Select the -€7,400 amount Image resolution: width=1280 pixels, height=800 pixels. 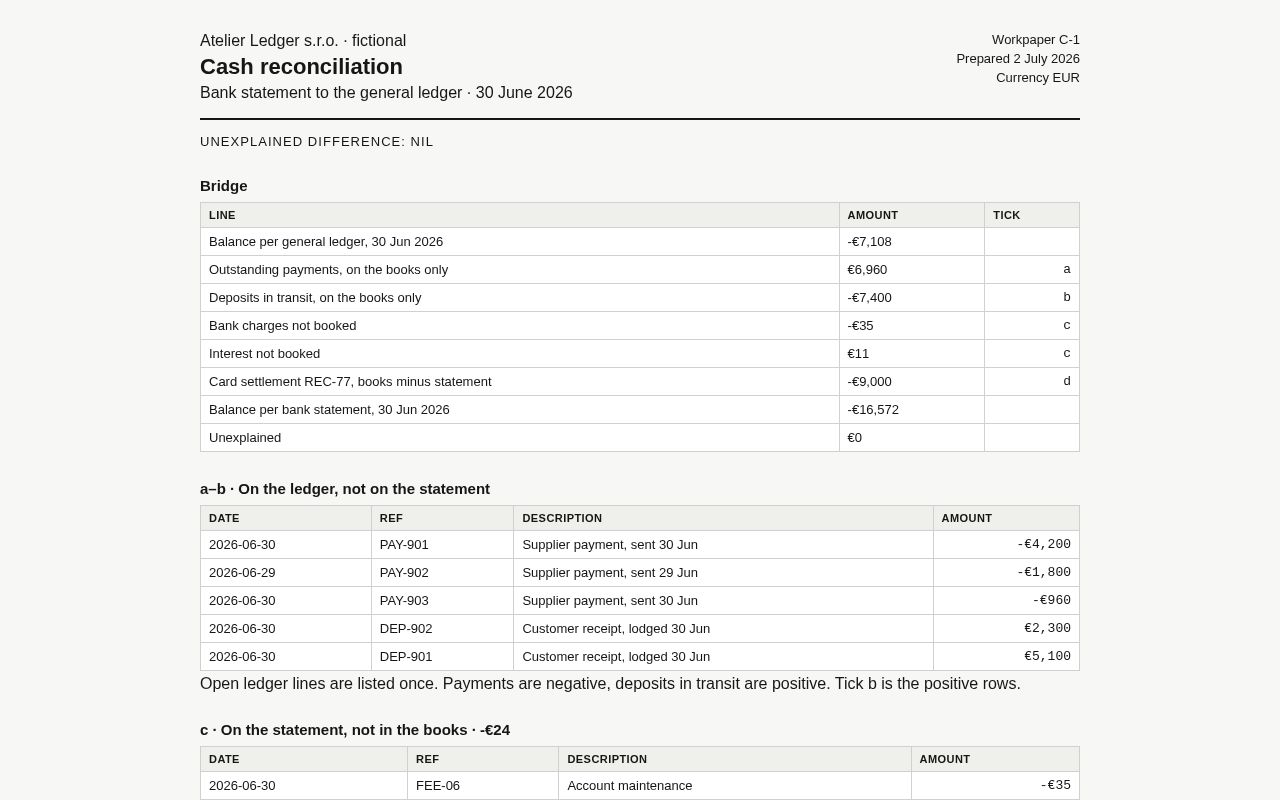[x=869, y=298]
